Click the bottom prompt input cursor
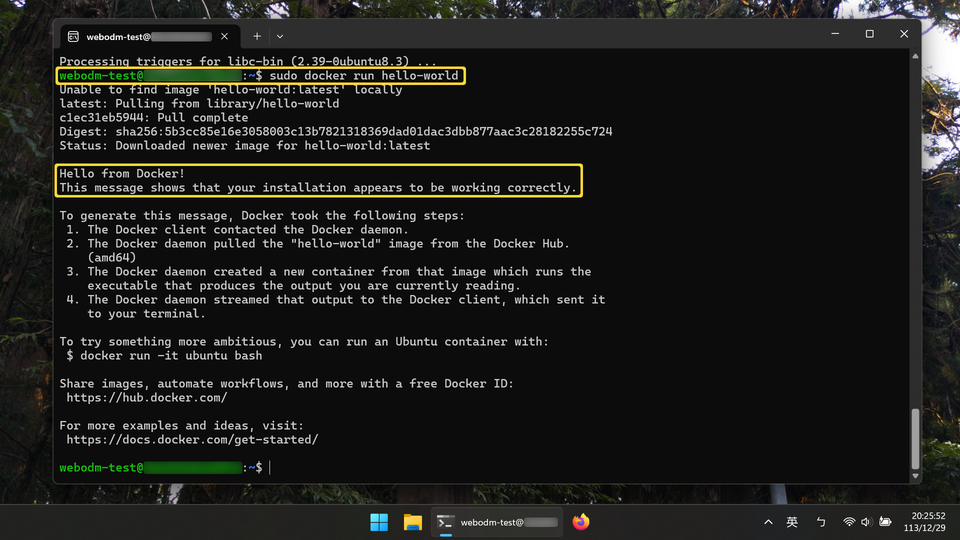 [x=270, y=468]
